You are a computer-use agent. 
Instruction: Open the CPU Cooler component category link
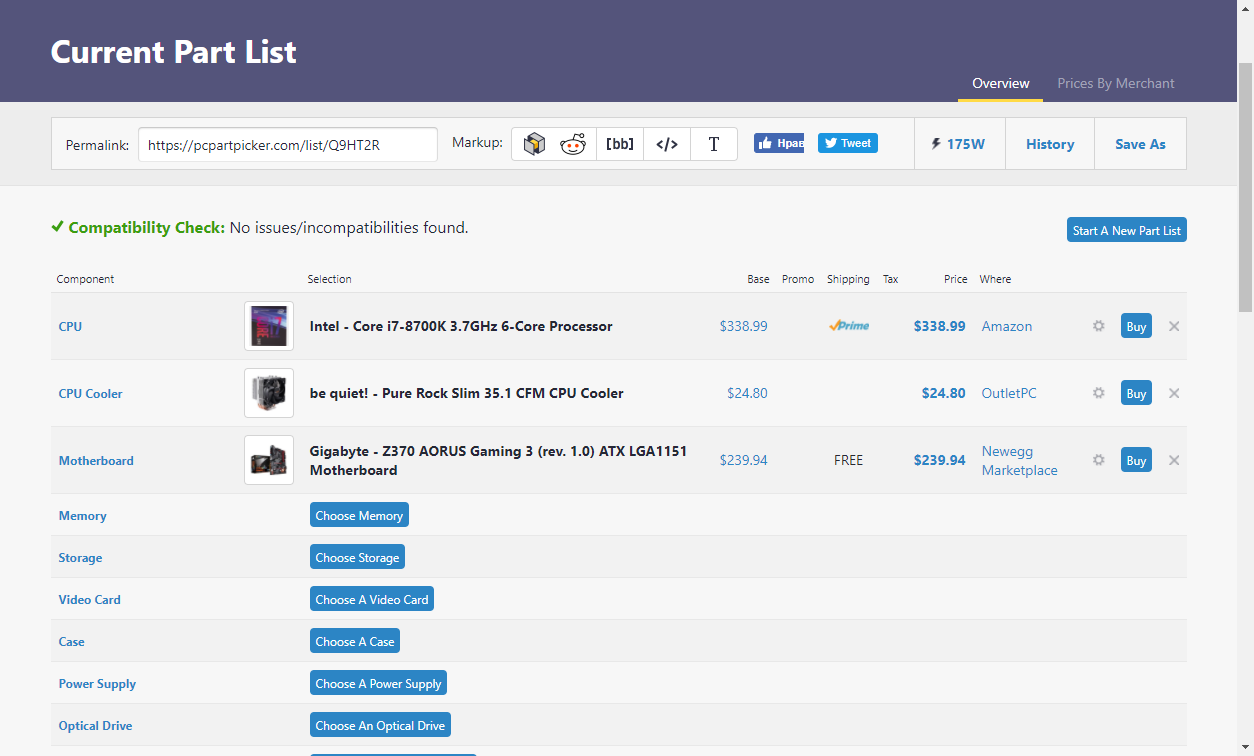pos(90,393)
